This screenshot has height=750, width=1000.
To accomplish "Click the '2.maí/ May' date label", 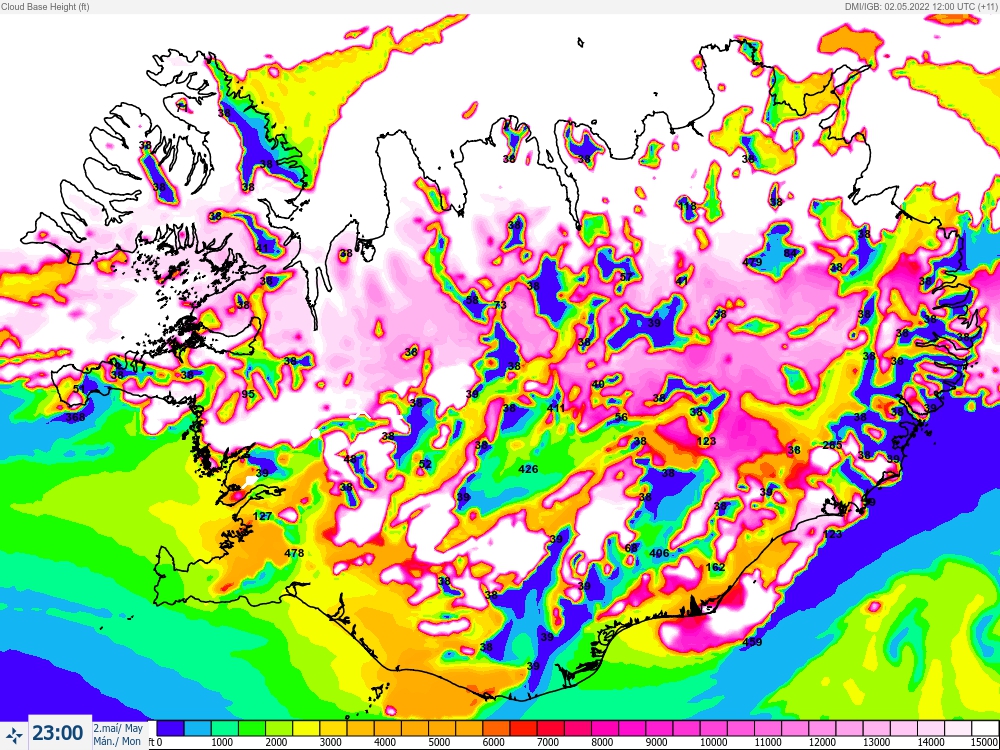I will 119,728.
